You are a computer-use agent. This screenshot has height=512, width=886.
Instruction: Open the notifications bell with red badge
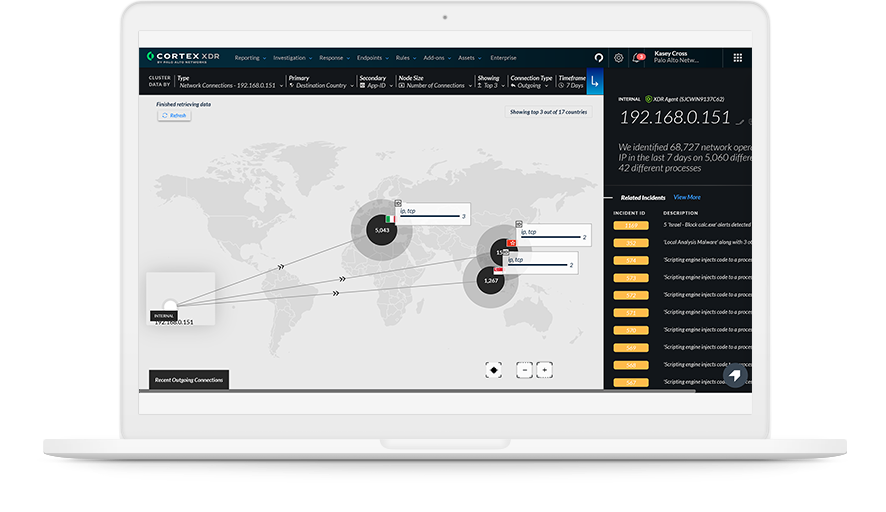coord(638,58)
